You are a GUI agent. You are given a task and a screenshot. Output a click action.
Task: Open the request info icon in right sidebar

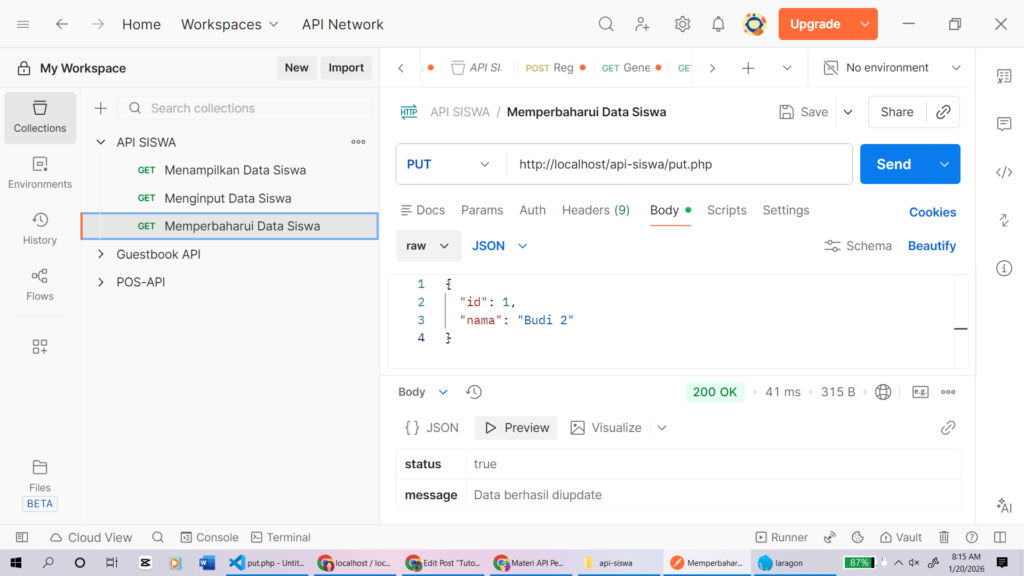1004,268
